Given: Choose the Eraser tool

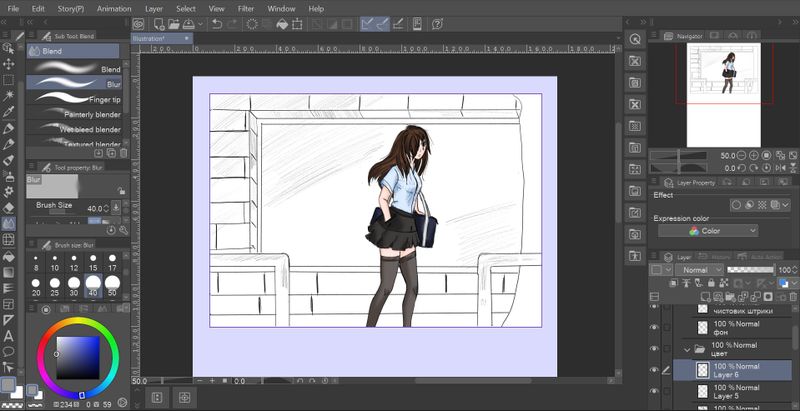Looking at the screenshot, I should click(8, 208).
